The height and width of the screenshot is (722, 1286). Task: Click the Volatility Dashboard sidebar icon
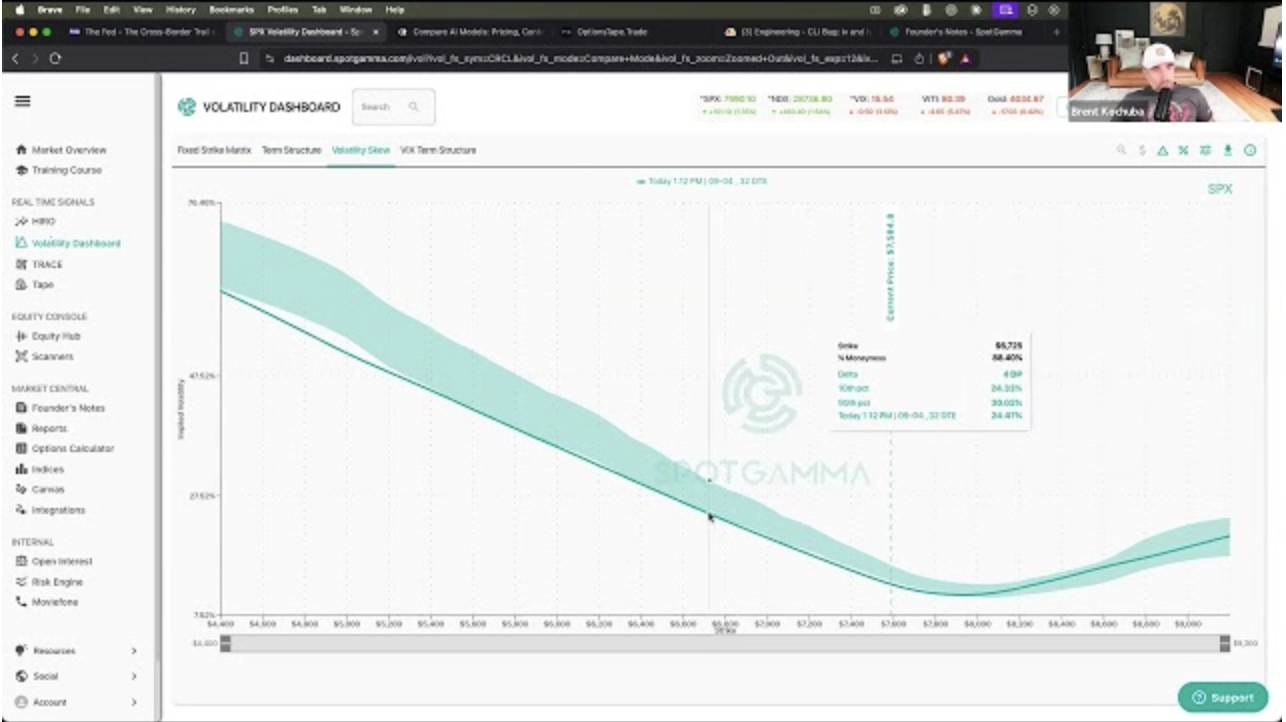[x=21, y=243]
